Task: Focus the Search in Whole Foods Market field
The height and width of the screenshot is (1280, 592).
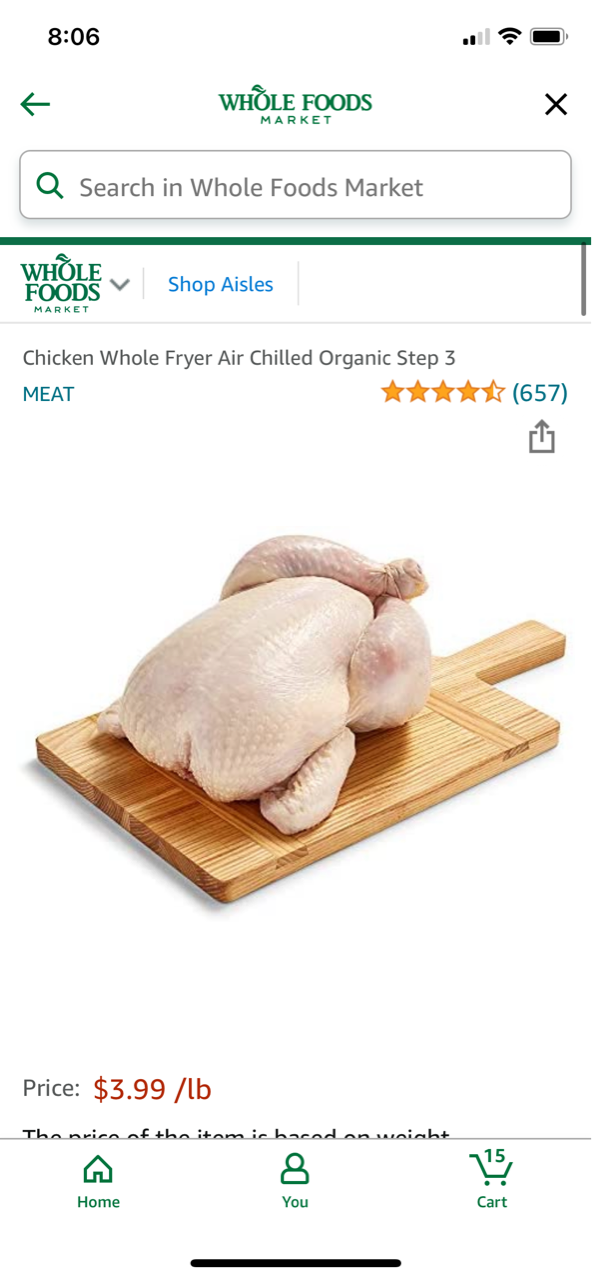Action: 296,185
